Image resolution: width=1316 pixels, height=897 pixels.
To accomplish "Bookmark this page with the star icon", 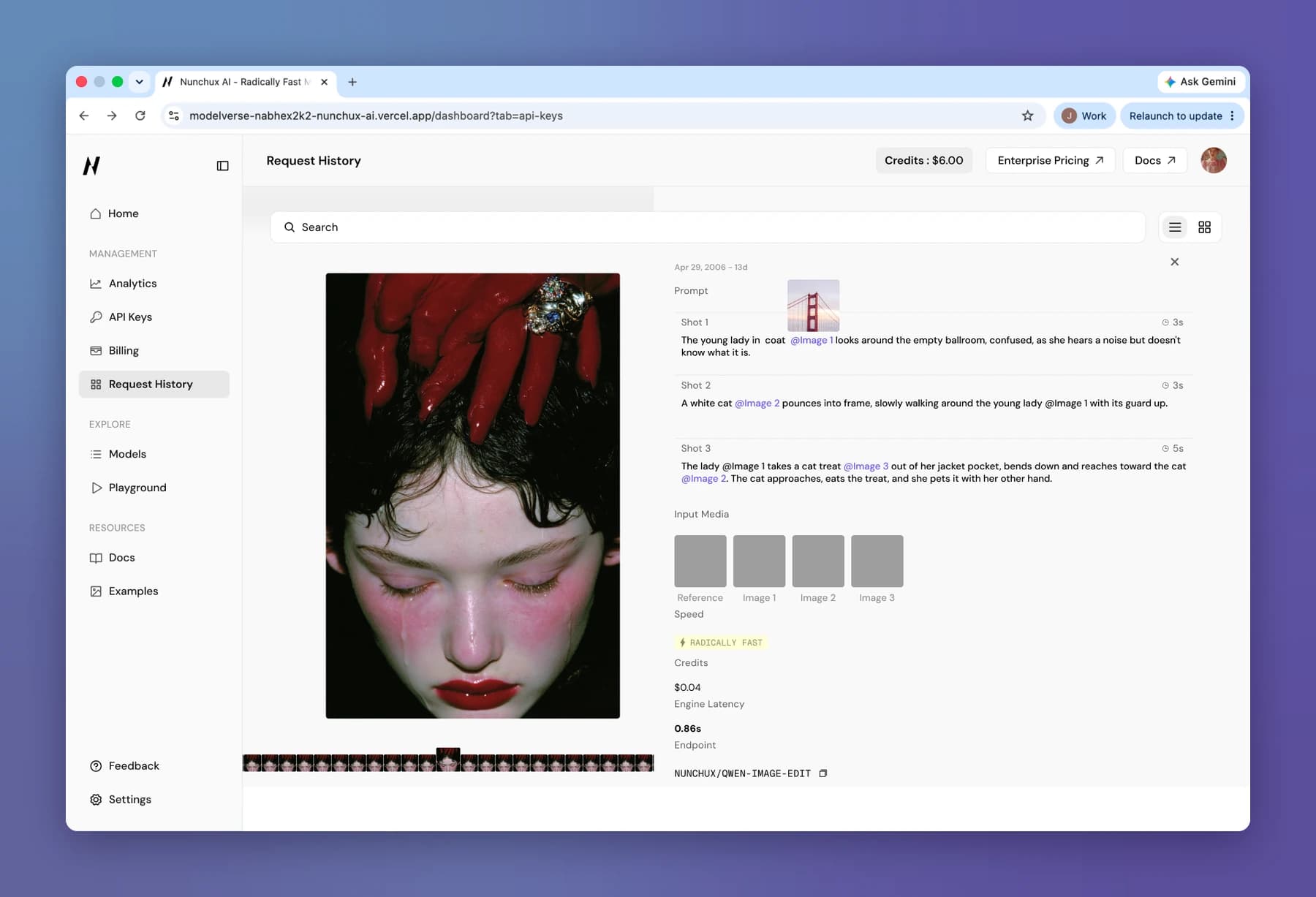I will click(1027, 116).
